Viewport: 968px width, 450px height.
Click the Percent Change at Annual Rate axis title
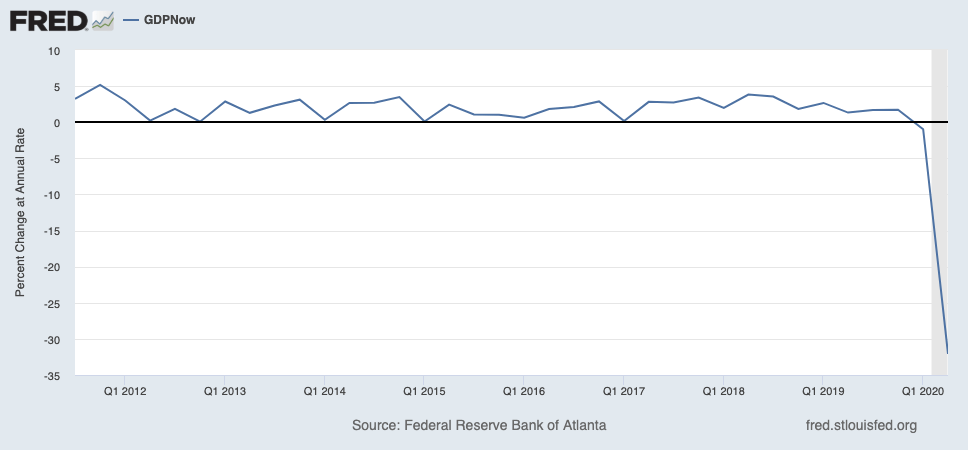point(19,212)
